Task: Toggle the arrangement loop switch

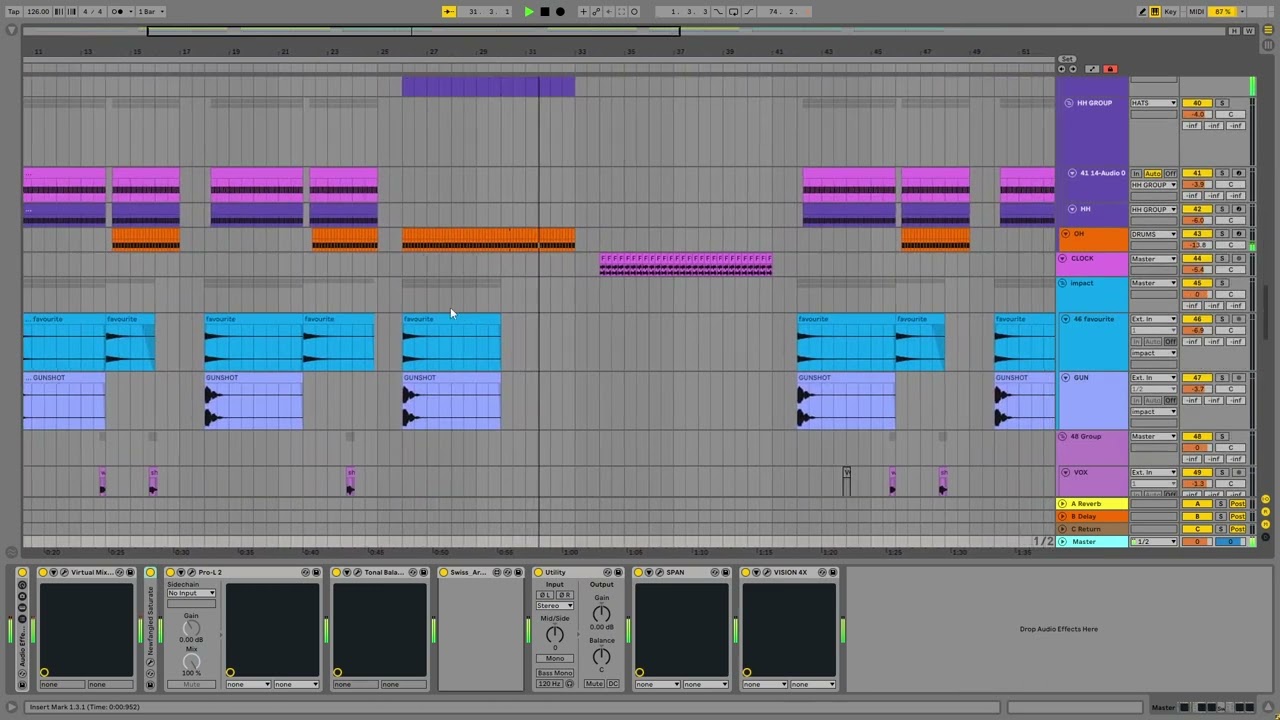Action: 733,11
